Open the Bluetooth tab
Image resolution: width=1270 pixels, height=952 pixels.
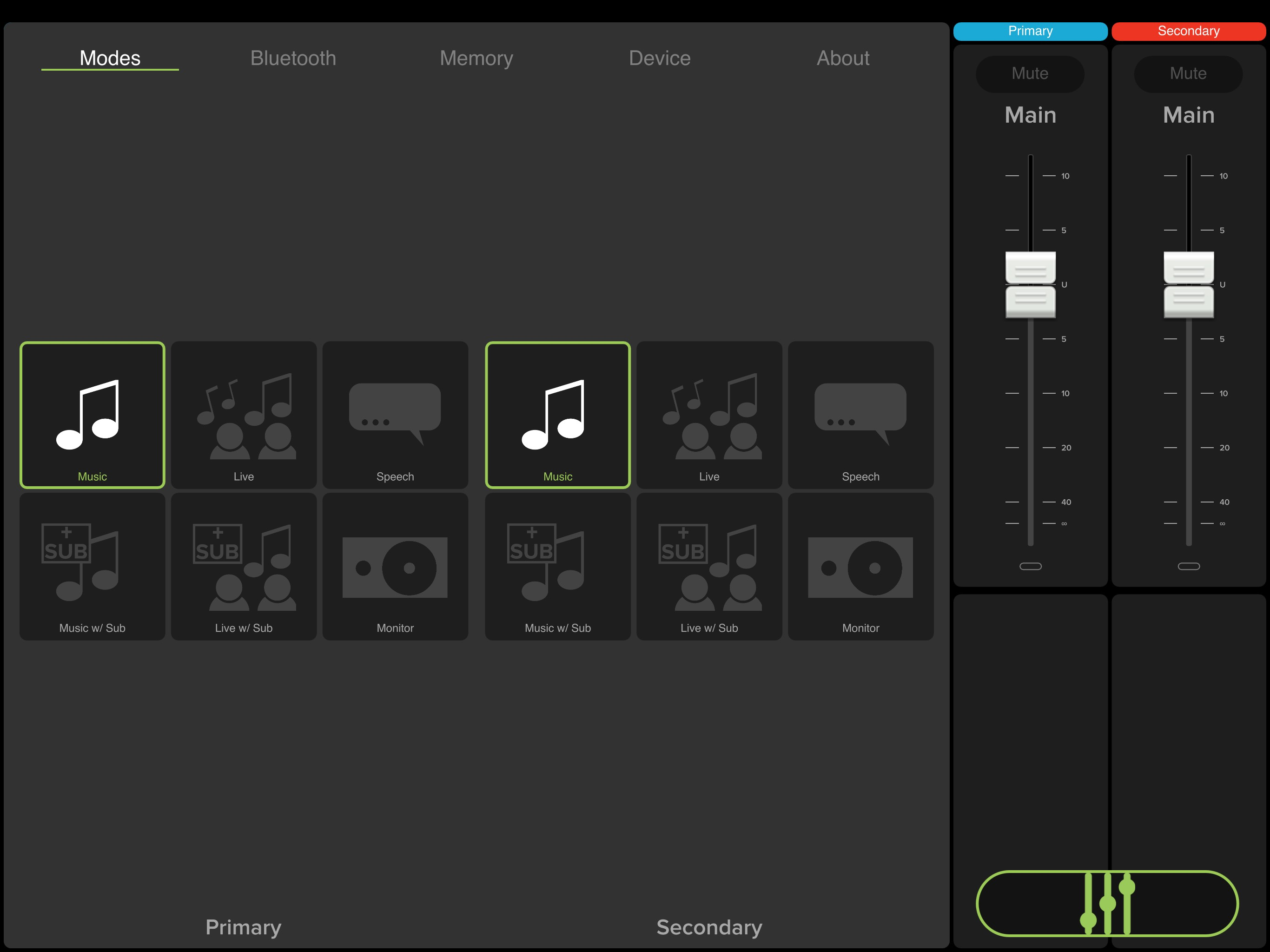(293, 58)
